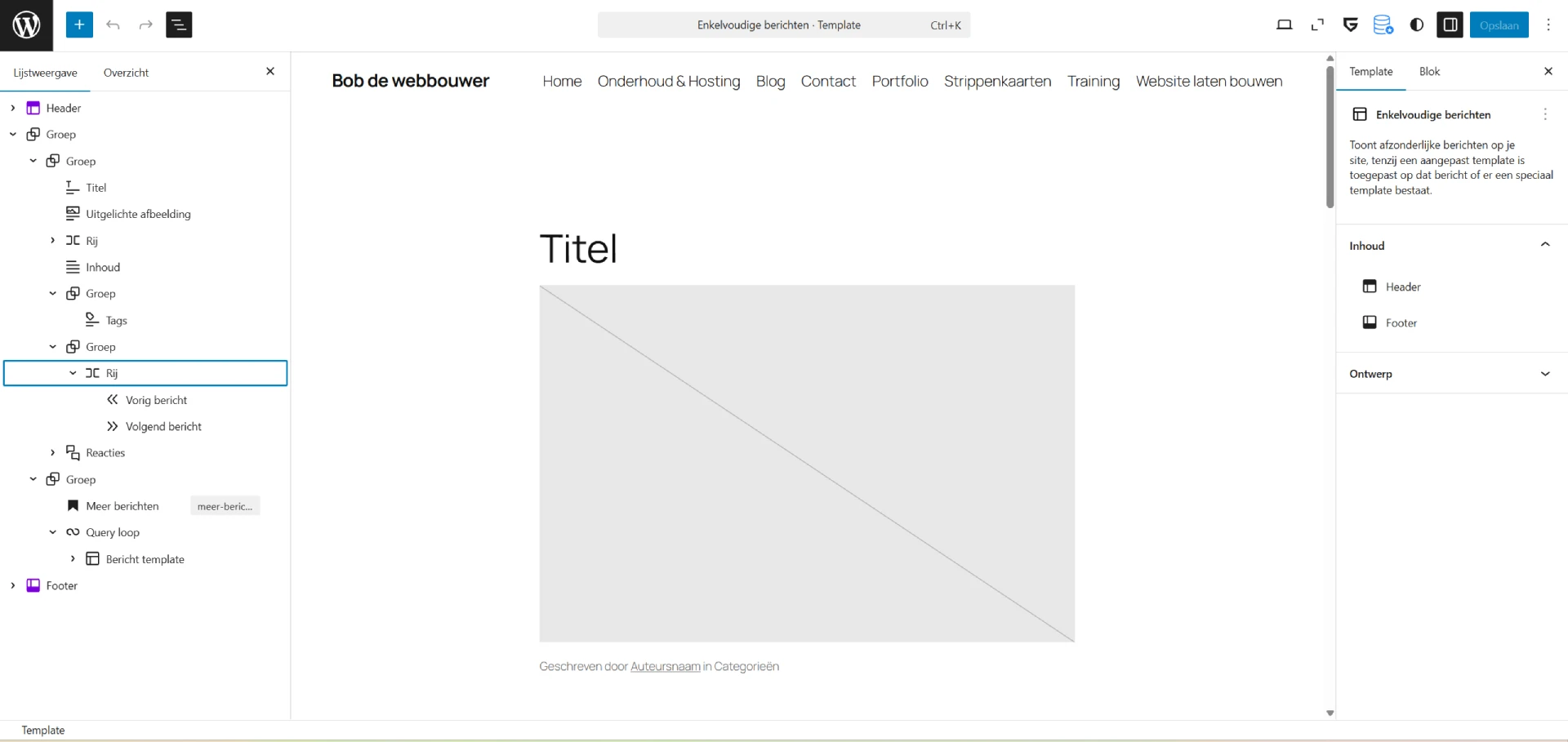Image resolution: width=1568 pixels, height=742 pixels.
Task: Click the undo arrow in the toolbar
Action: point(114,24)
